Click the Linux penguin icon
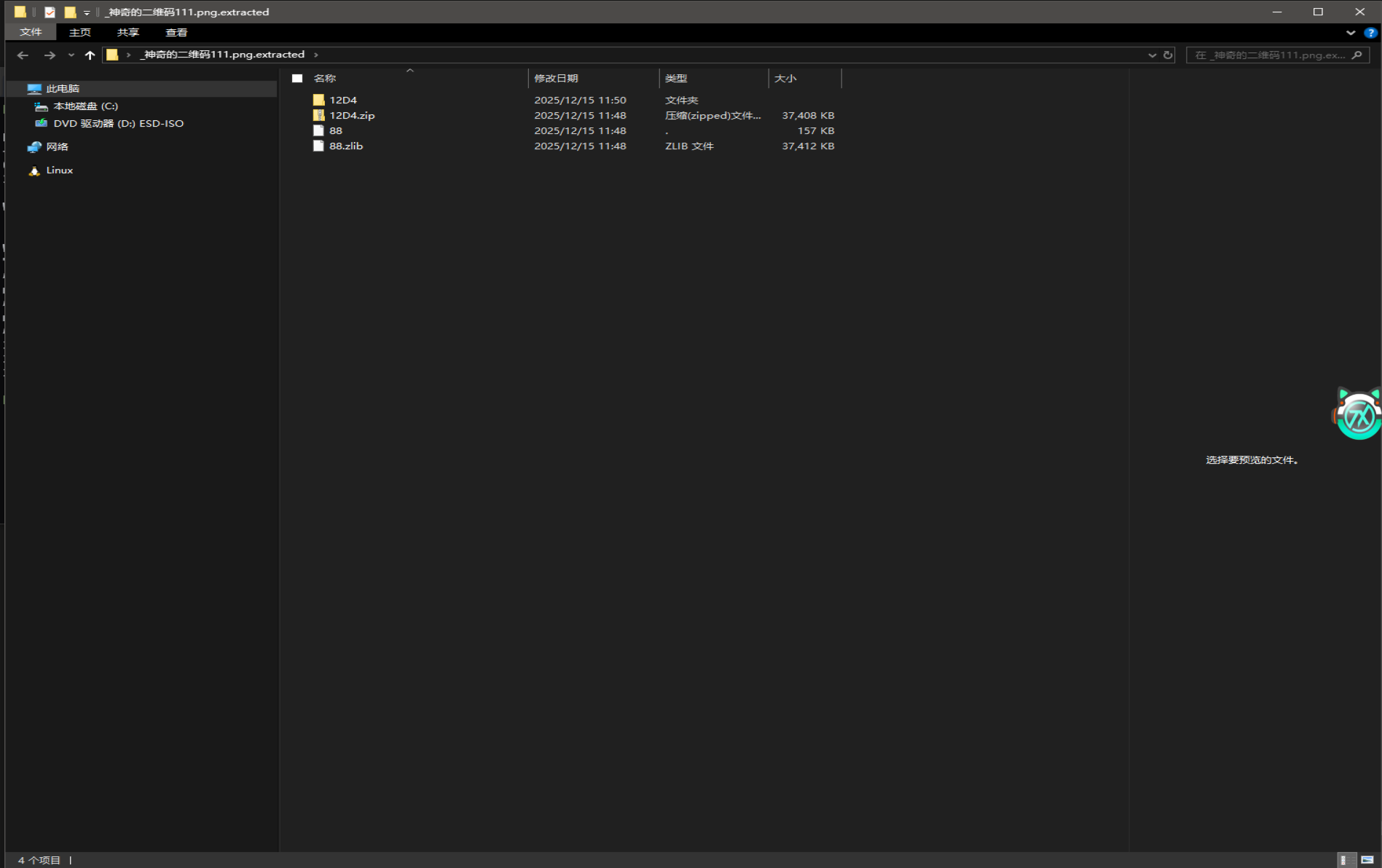This screenshot has width=1382, height=868. pos(34,170)
